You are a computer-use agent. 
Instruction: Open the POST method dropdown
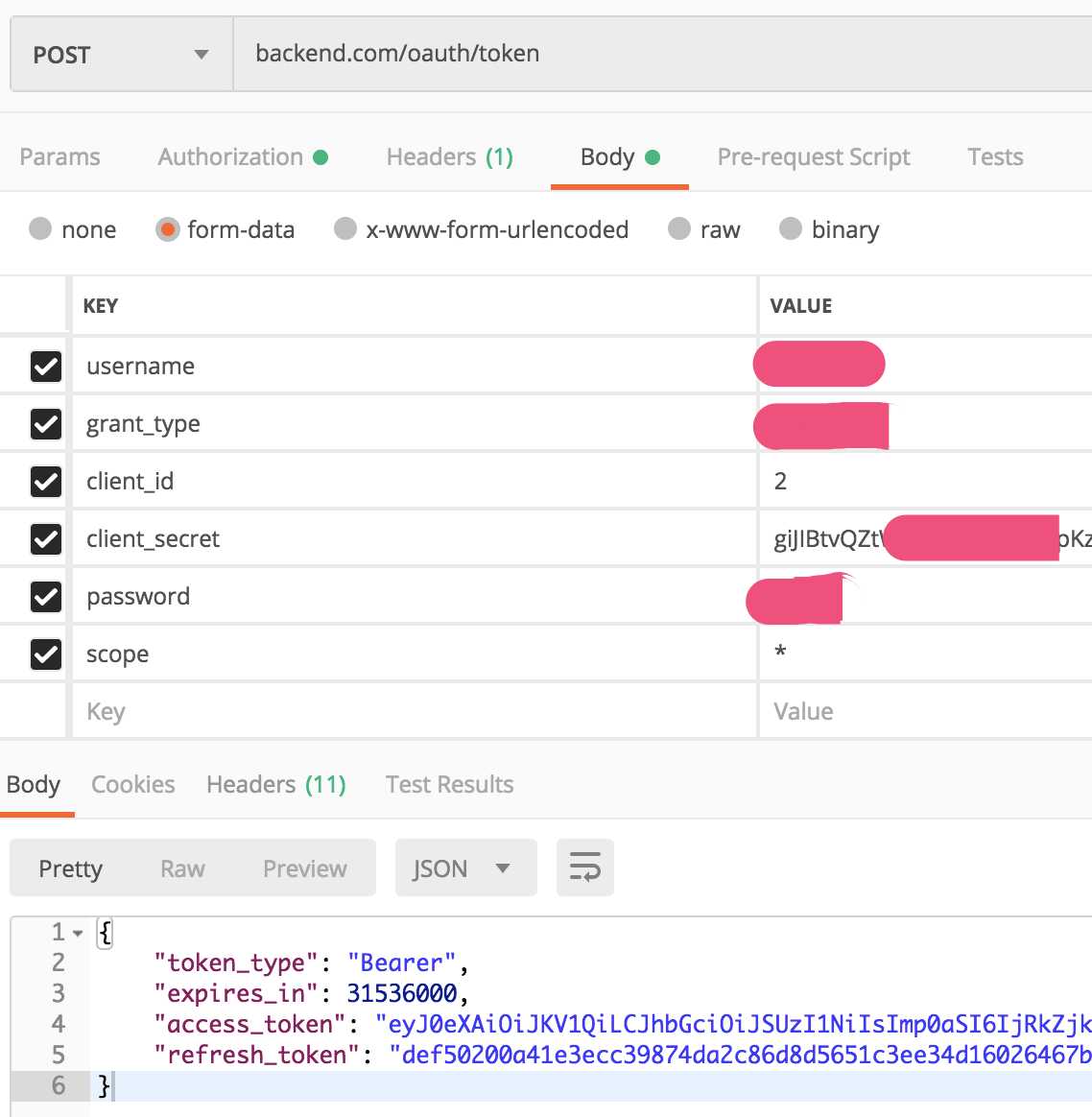(x=121, y=55)
